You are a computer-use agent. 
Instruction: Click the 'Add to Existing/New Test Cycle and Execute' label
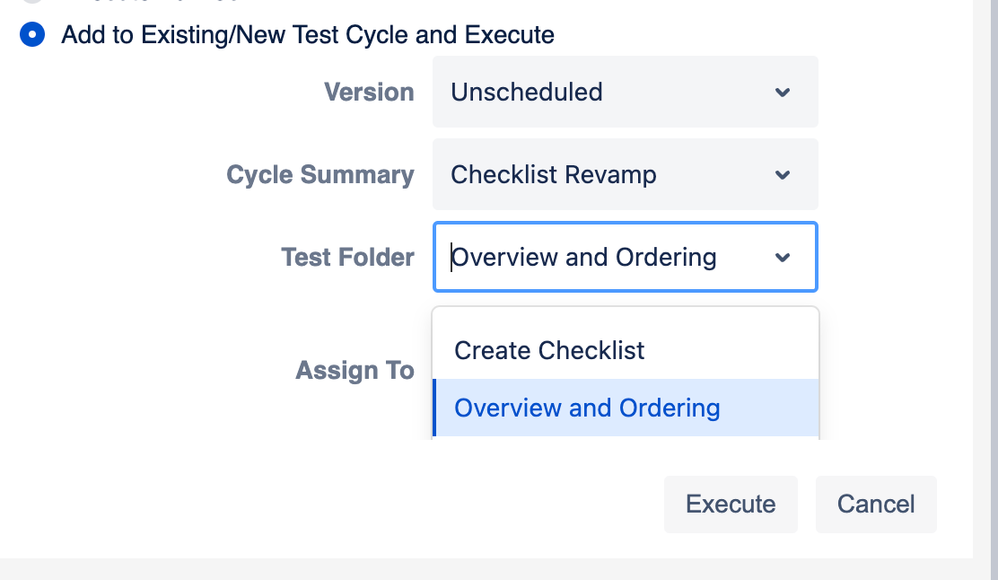coord(308,35)
